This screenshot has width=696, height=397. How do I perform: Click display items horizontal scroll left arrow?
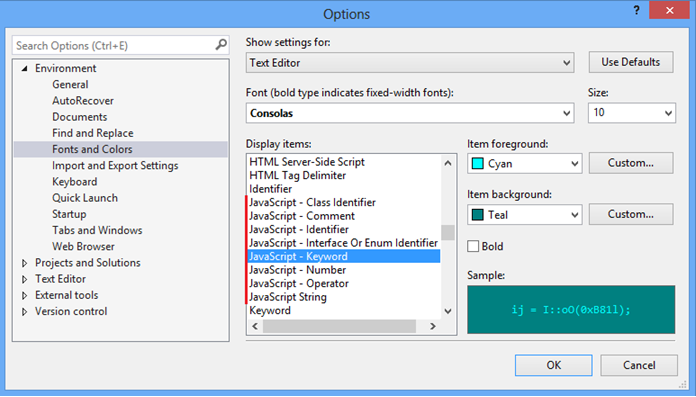[x=255, y=326]
